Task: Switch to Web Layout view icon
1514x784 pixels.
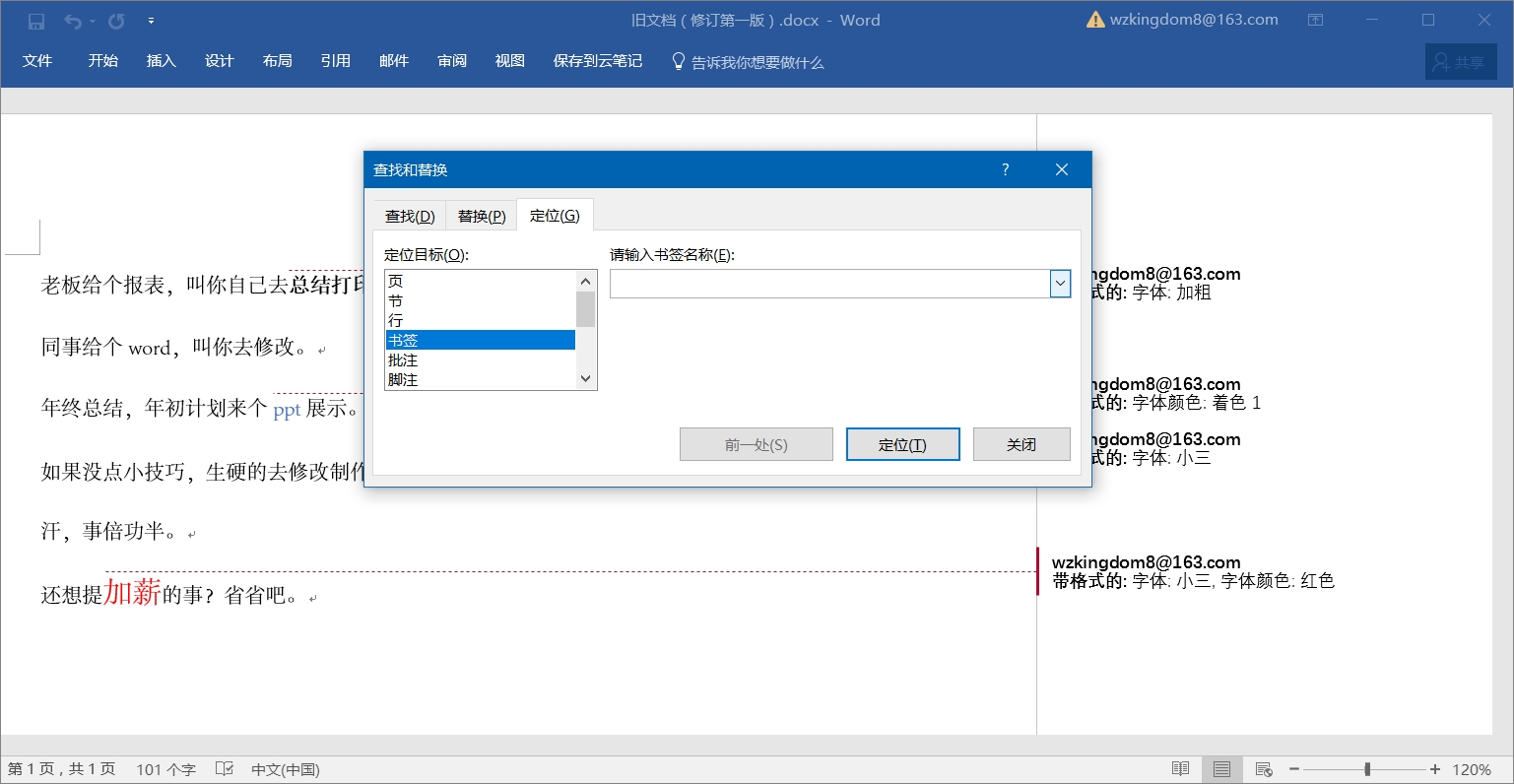Action: [1263, 768]
